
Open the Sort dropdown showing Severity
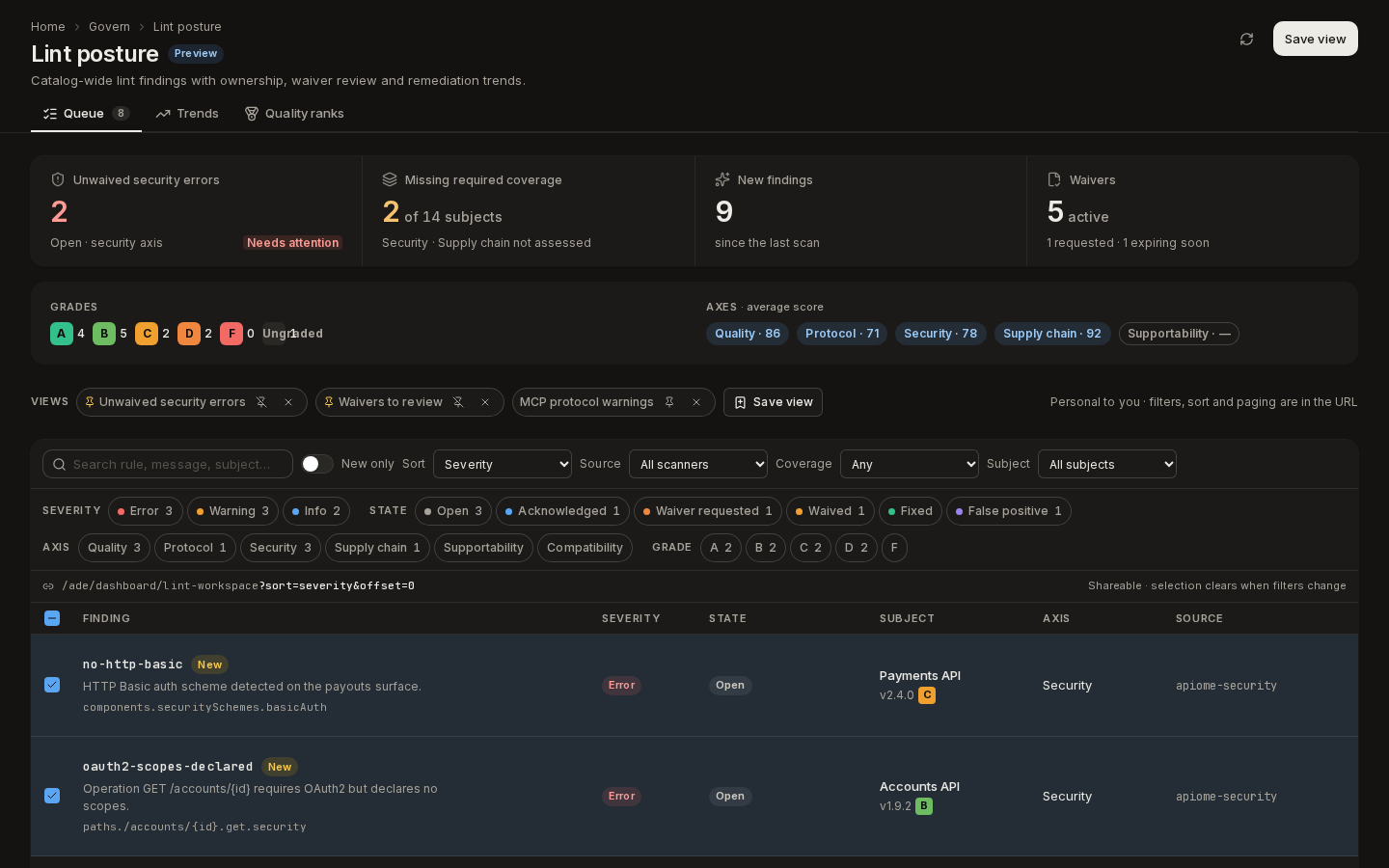click(x=503, y=464)
